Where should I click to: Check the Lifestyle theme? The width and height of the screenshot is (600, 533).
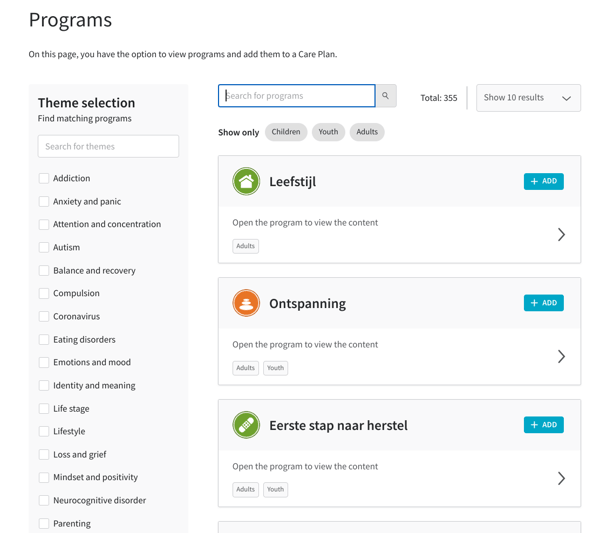[44, 432]
